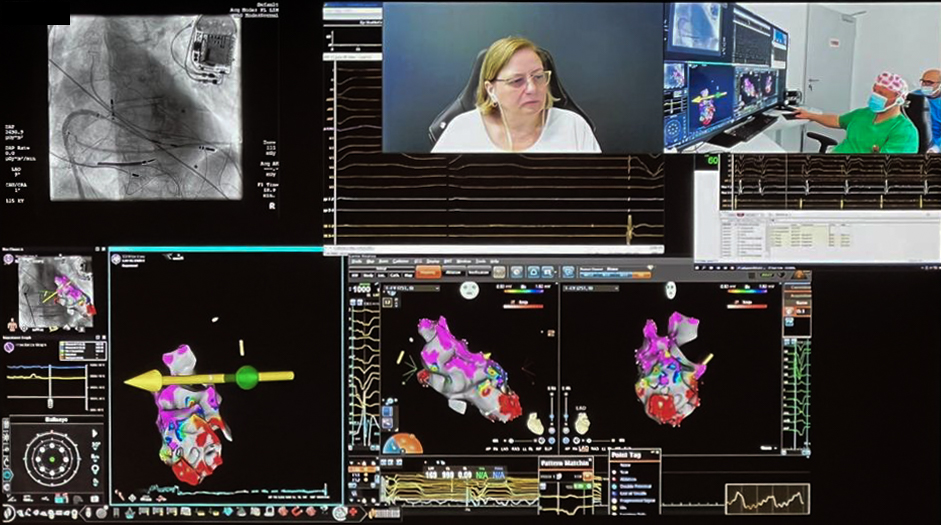Click the heart orientation icon in left map view

click(535, 423)
